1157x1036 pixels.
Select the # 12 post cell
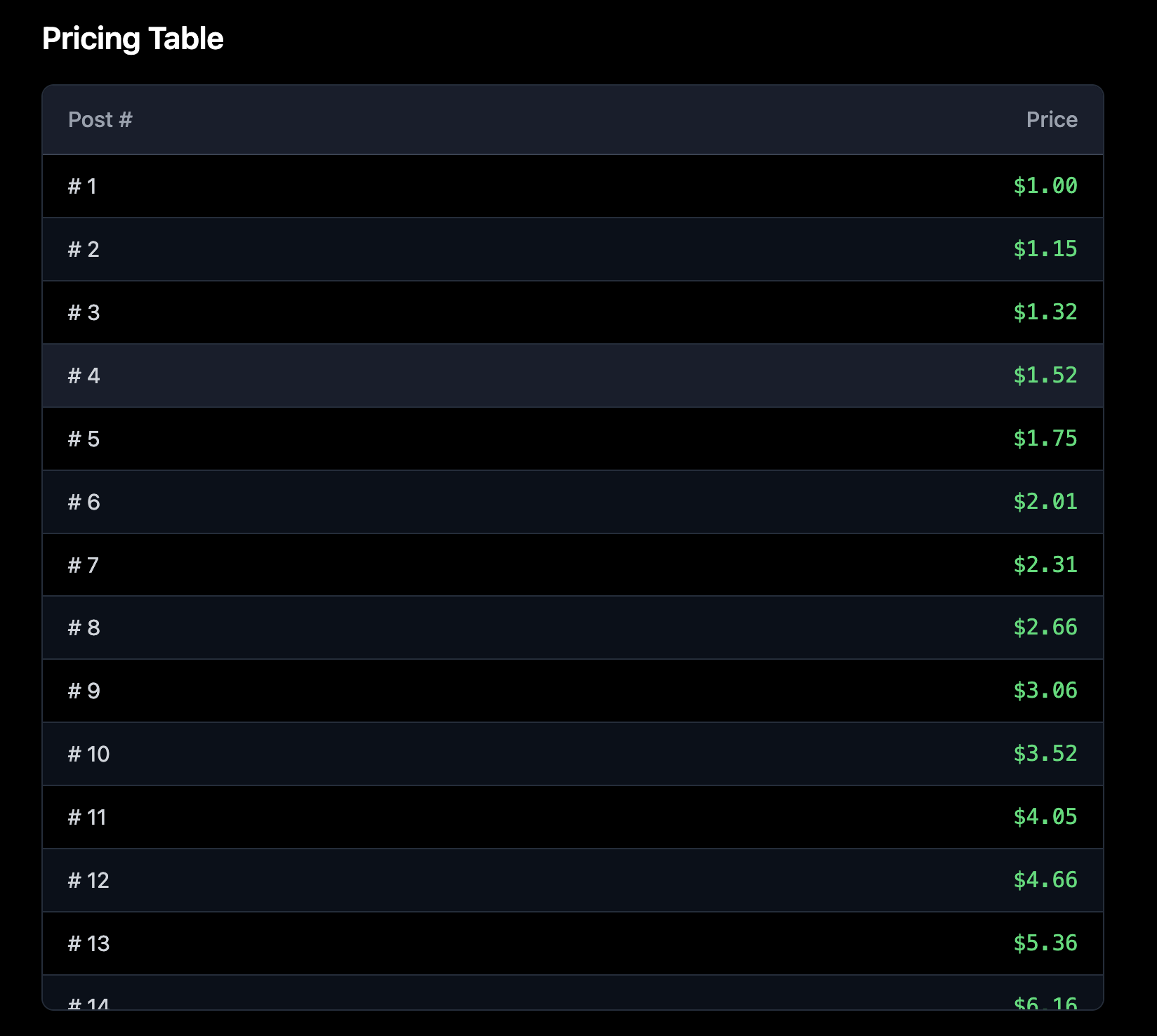click(88, 880)
